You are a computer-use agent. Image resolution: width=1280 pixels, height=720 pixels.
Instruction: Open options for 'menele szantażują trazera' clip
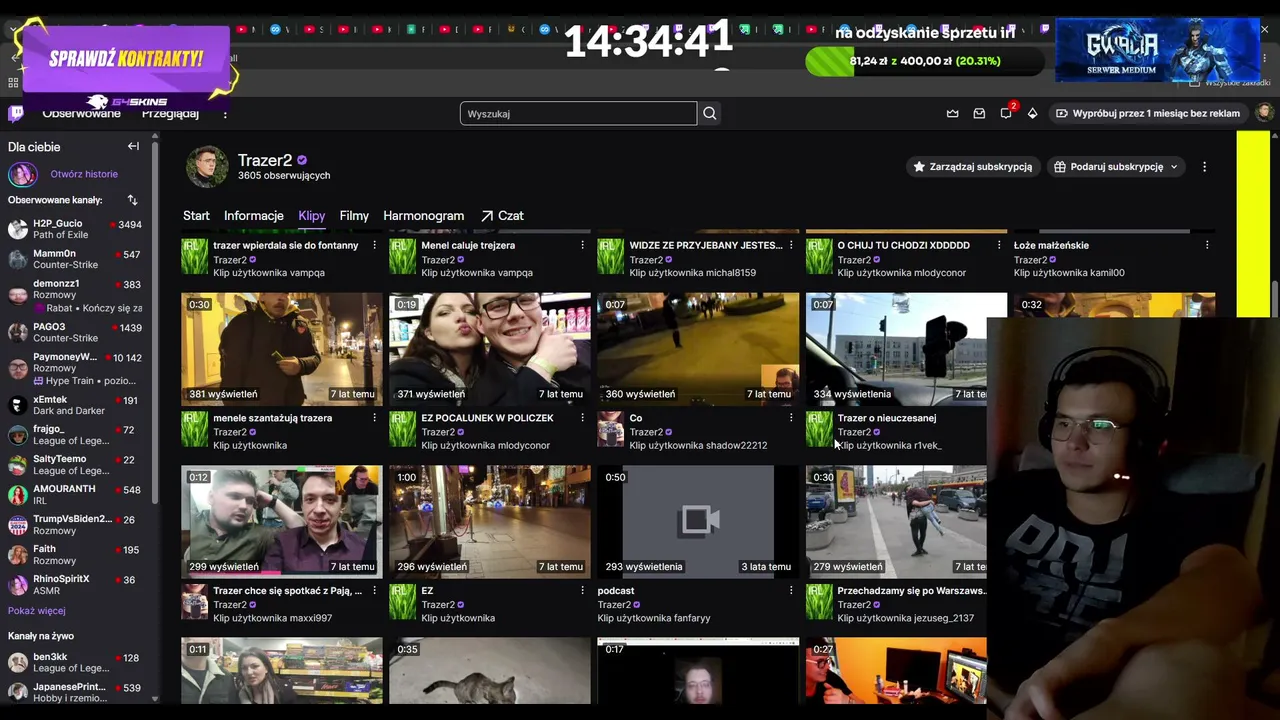click(375, 418)
